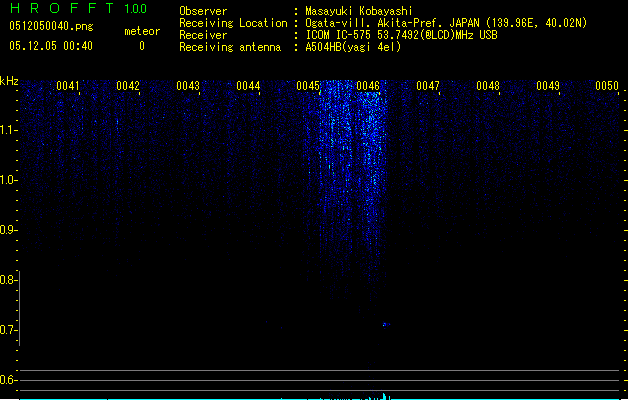The height and width of the screenshot is (400, 629).
Task: Click the meteor count value 0
Action: point(142,46)
